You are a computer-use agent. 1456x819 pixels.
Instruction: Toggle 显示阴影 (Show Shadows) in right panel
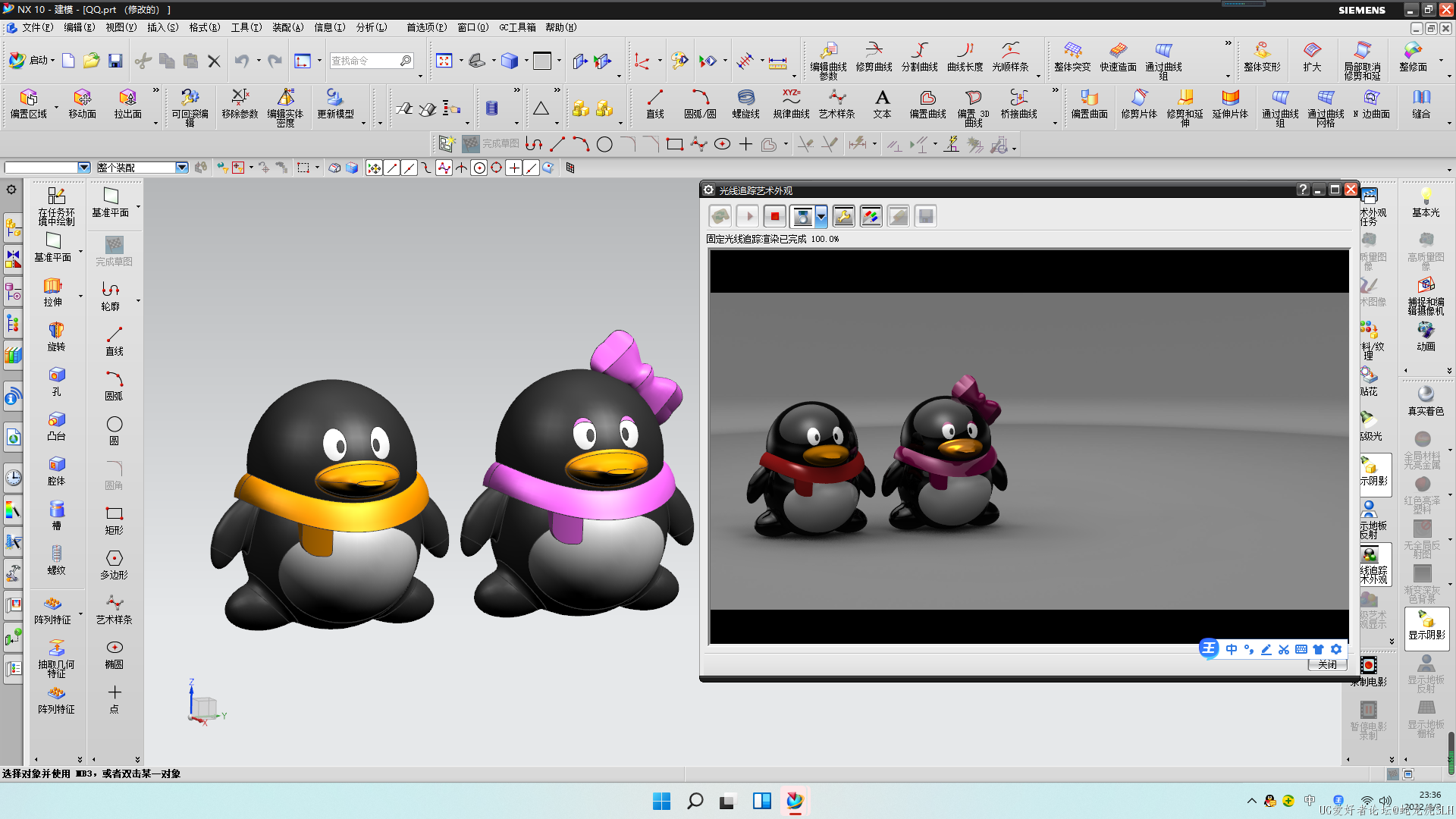tap(1426, 628)
